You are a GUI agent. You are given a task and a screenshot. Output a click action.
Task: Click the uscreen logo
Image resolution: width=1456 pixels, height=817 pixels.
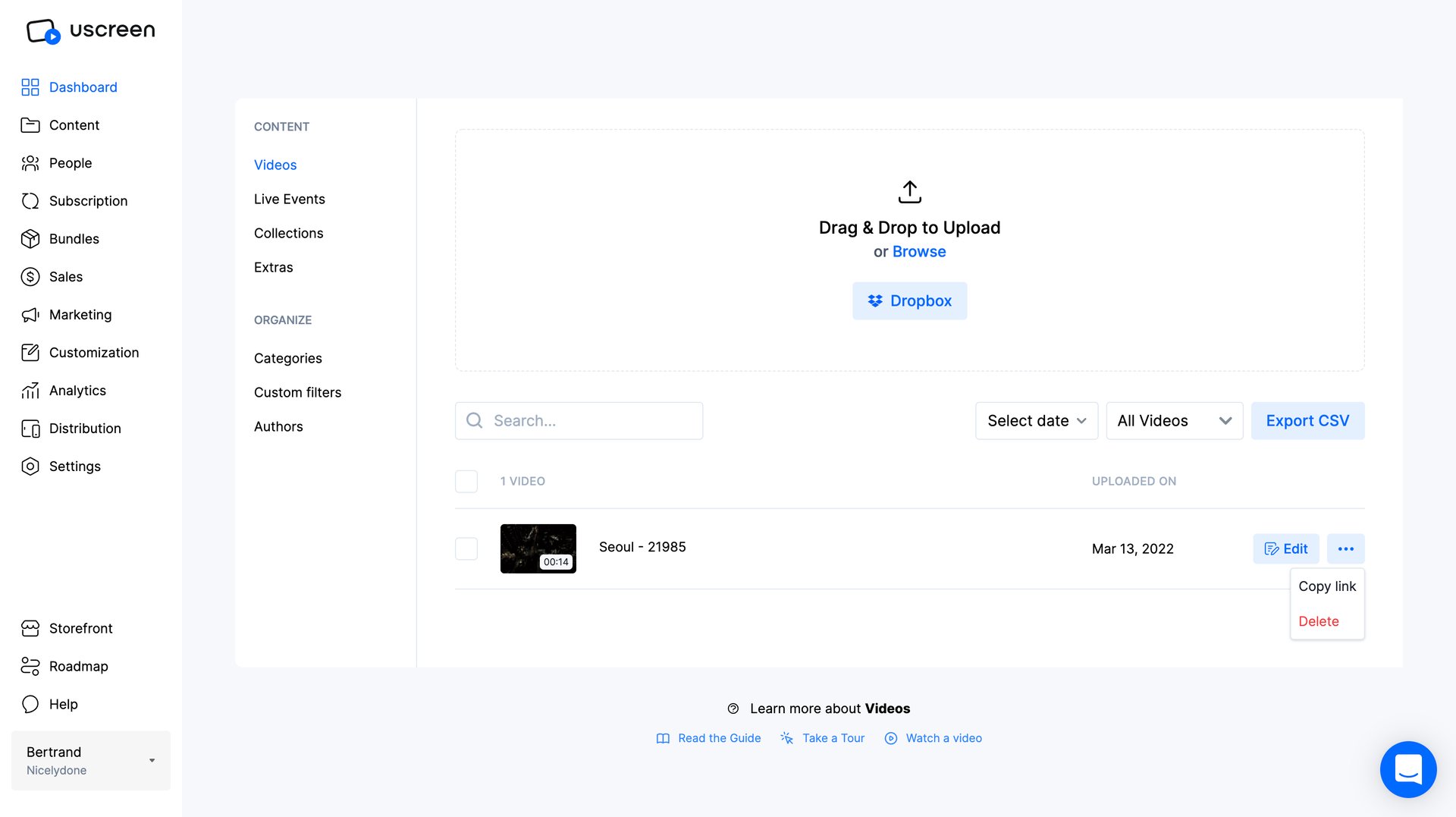(89, 30)
